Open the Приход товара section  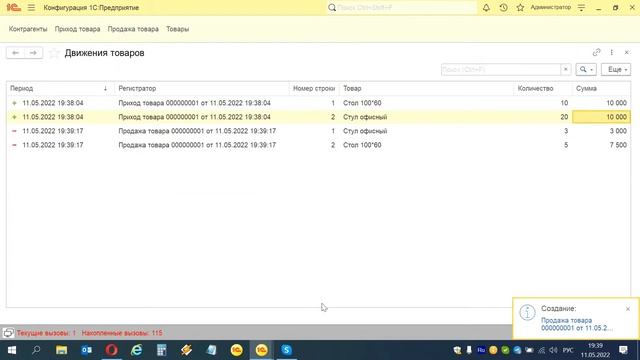tap(78, 29)
